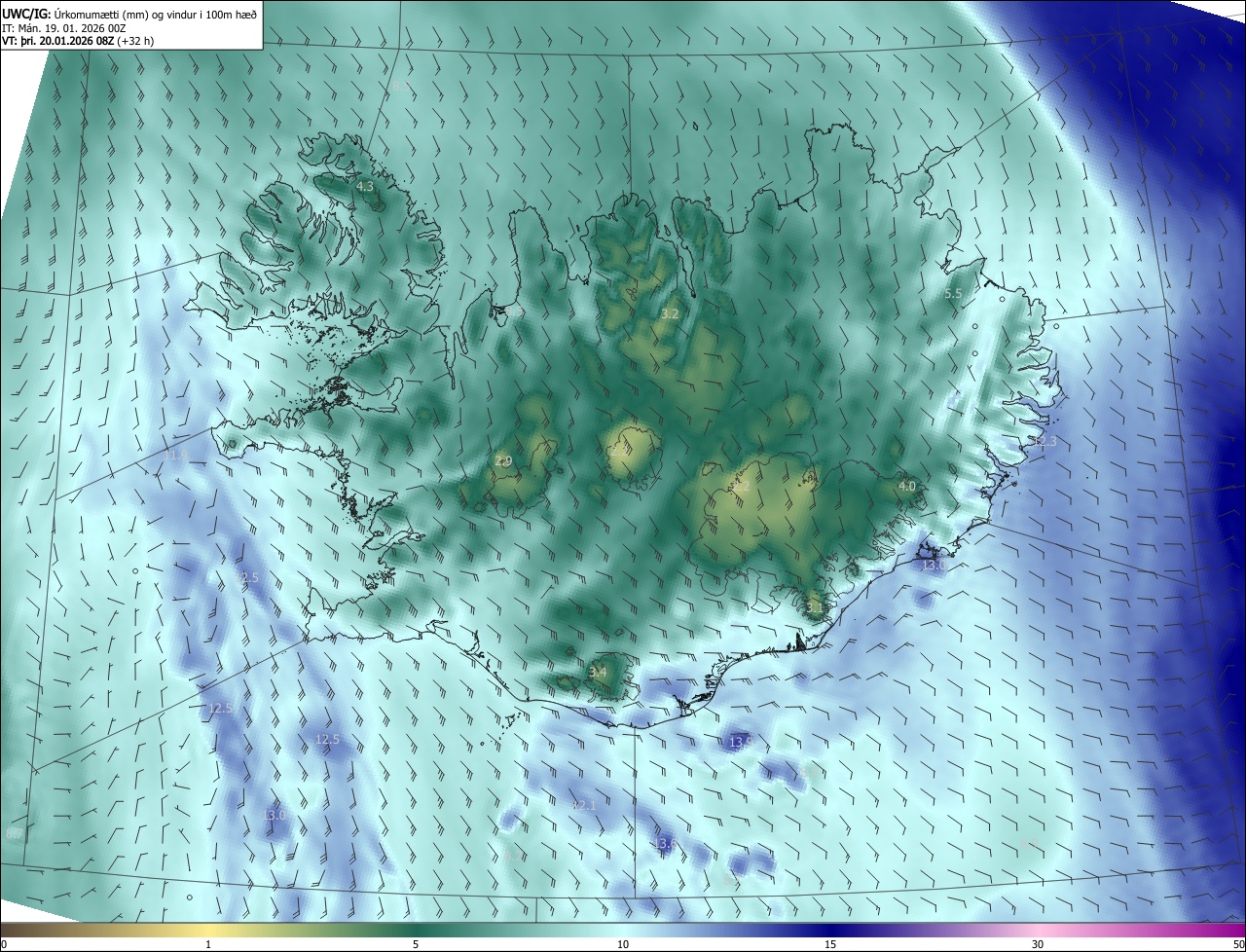Click the '0' tick on the color scale
1246x952 pixels.
4,944
